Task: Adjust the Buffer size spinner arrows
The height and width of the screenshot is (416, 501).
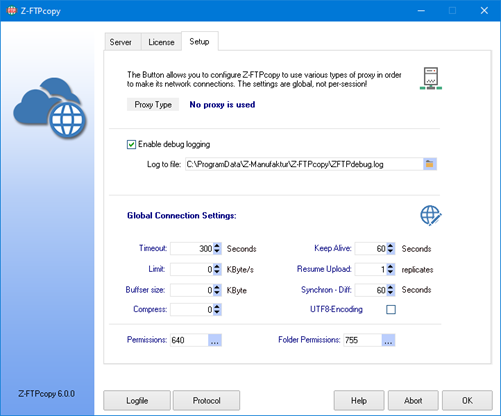Action: point(217,290)
